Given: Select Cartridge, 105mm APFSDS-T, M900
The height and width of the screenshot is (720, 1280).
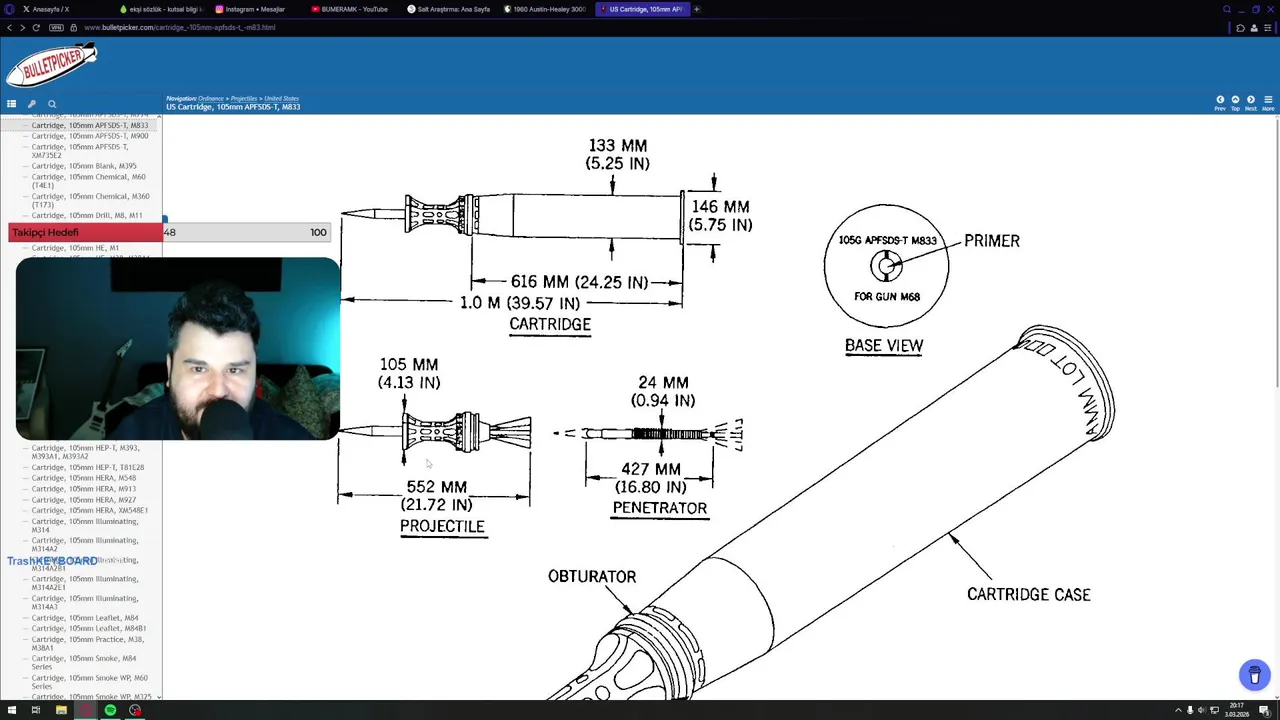Looking at the screenshot, I should (90, 136).
